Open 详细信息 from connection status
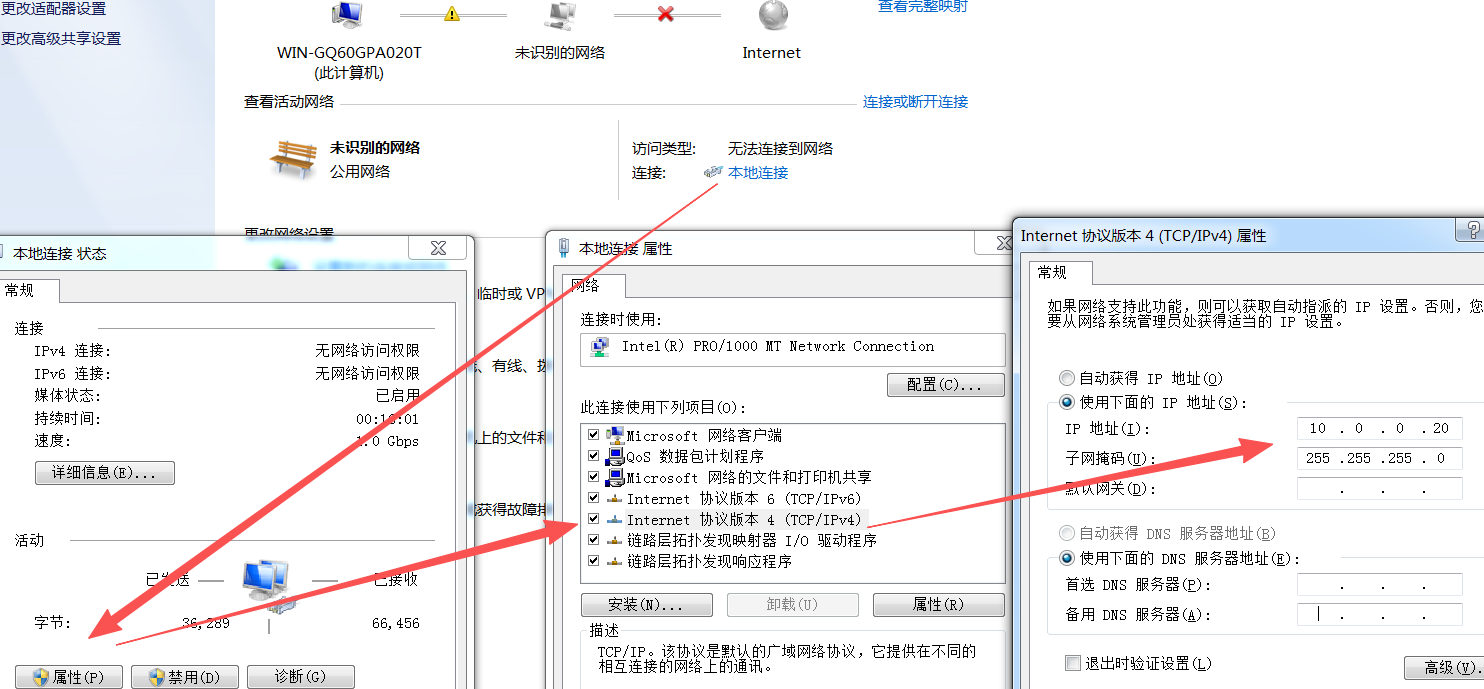This screenshot has width=1484, height=689. [104, 472]
